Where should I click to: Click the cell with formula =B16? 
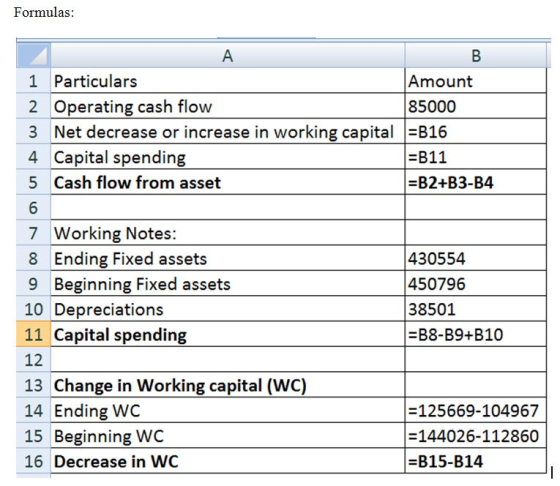pos(476,131)
